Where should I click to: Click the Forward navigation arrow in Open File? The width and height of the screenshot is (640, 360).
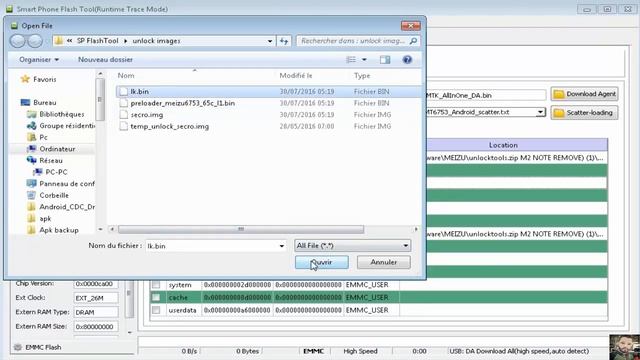(35, 41)
